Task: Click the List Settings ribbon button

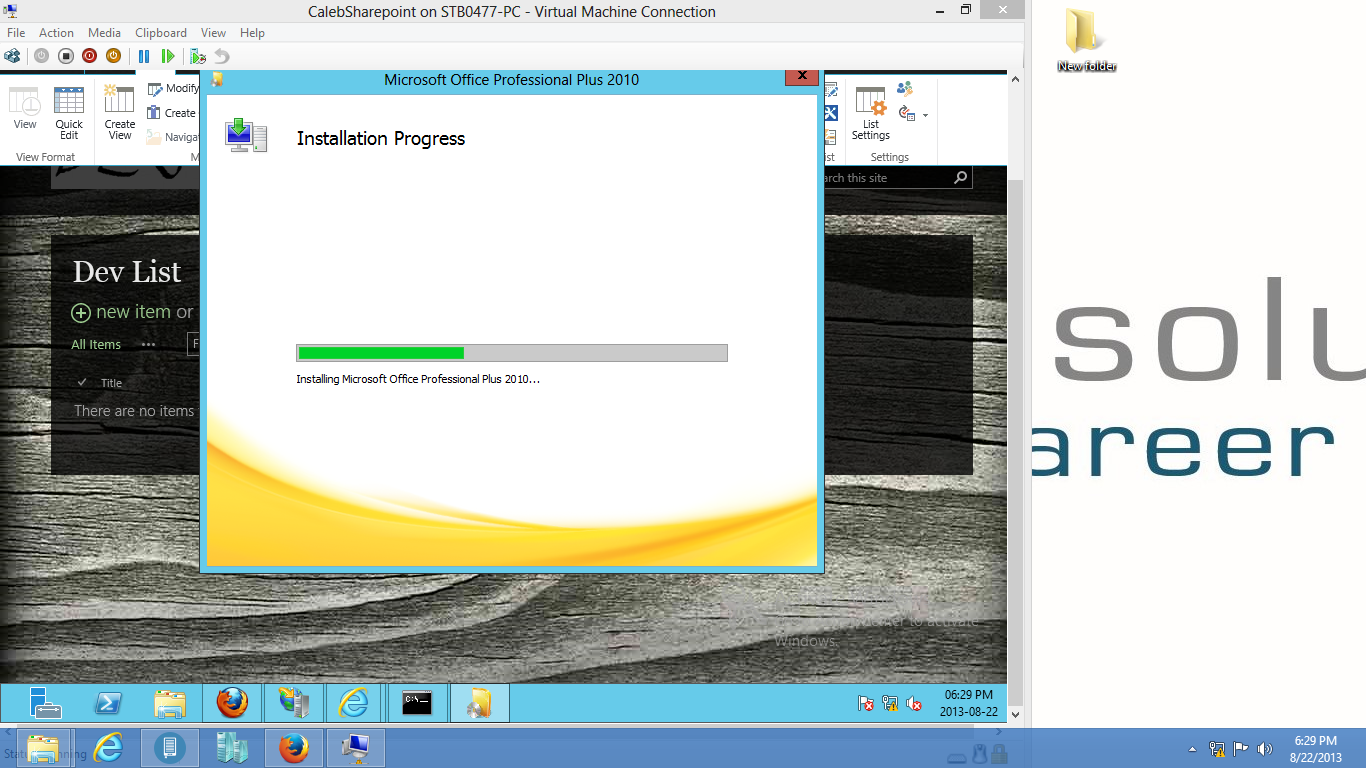Action: point(871,113)
